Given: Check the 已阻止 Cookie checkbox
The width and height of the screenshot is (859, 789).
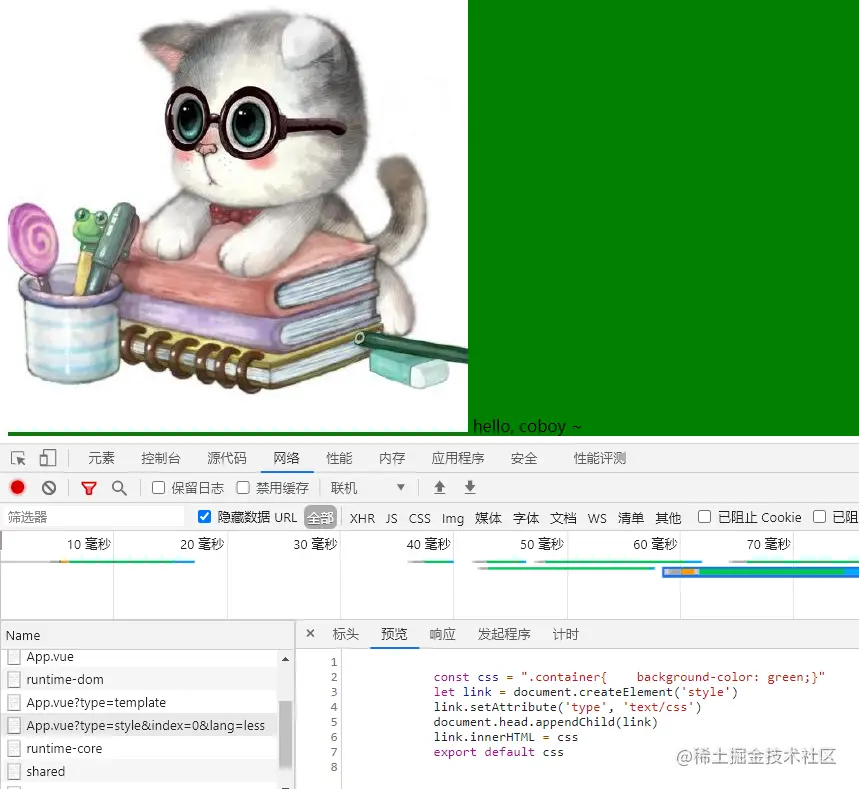Looking at the screenshot, I should pyautogui.click(x=705, y=516).
